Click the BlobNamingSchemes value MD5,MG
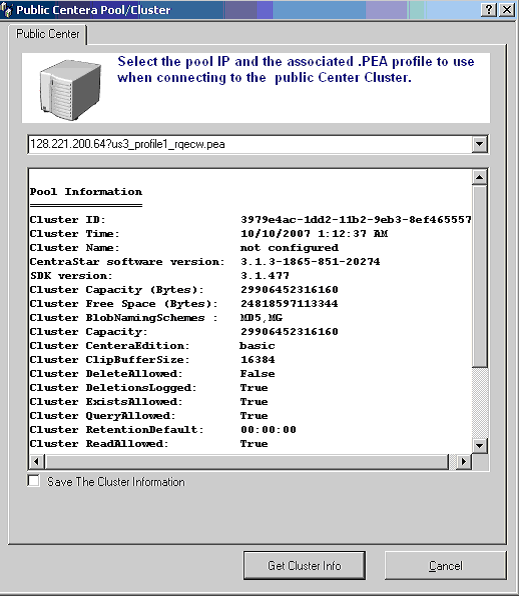The height and width of the screenshot is (597, 521). click(262, 318)
